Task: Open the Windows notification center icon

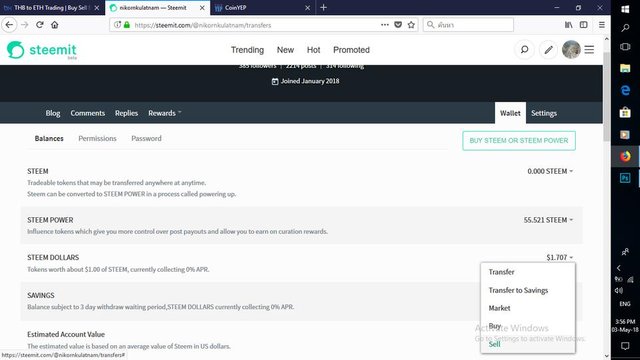Action: (x=625, y=346)
